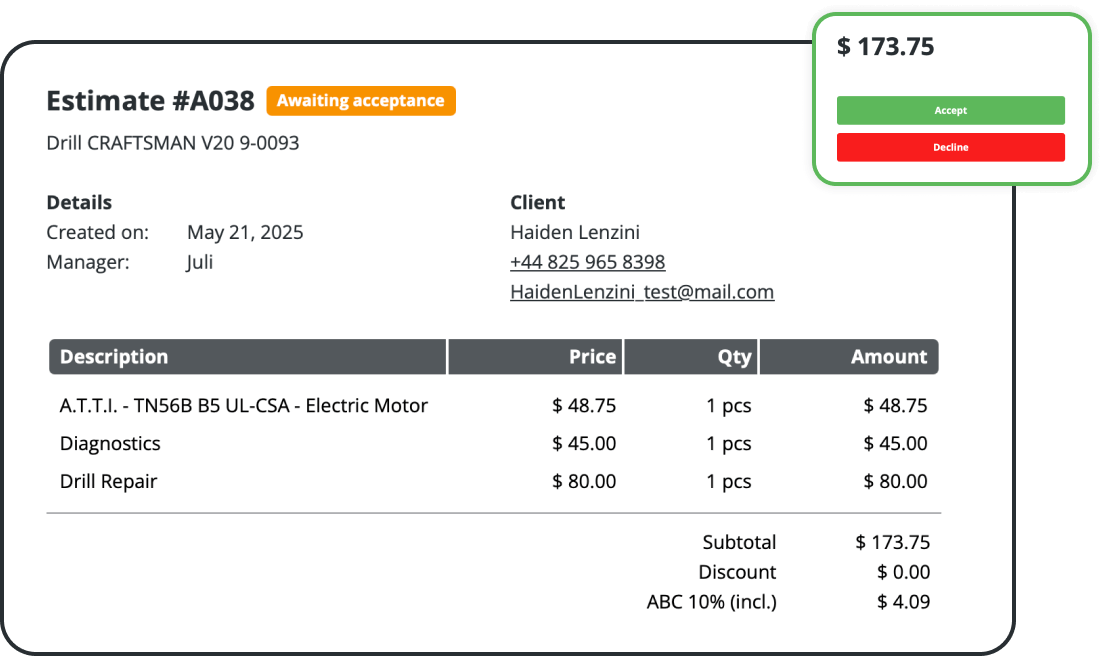Click the Drill Repair line item

coord(108,481)
